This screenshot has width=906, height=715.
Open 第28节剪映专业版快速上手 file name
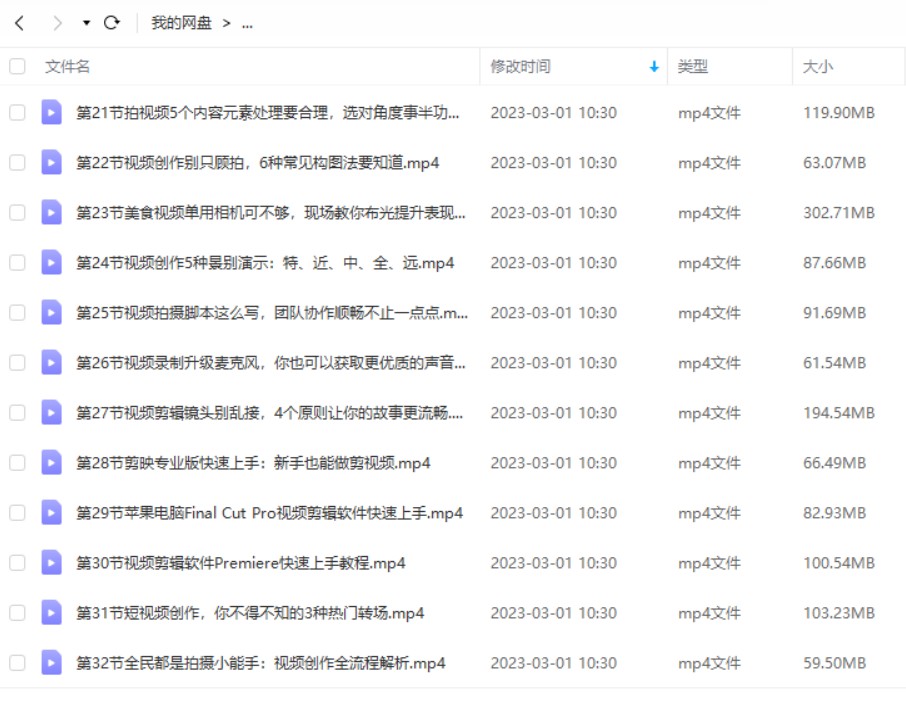coord(253,463)
